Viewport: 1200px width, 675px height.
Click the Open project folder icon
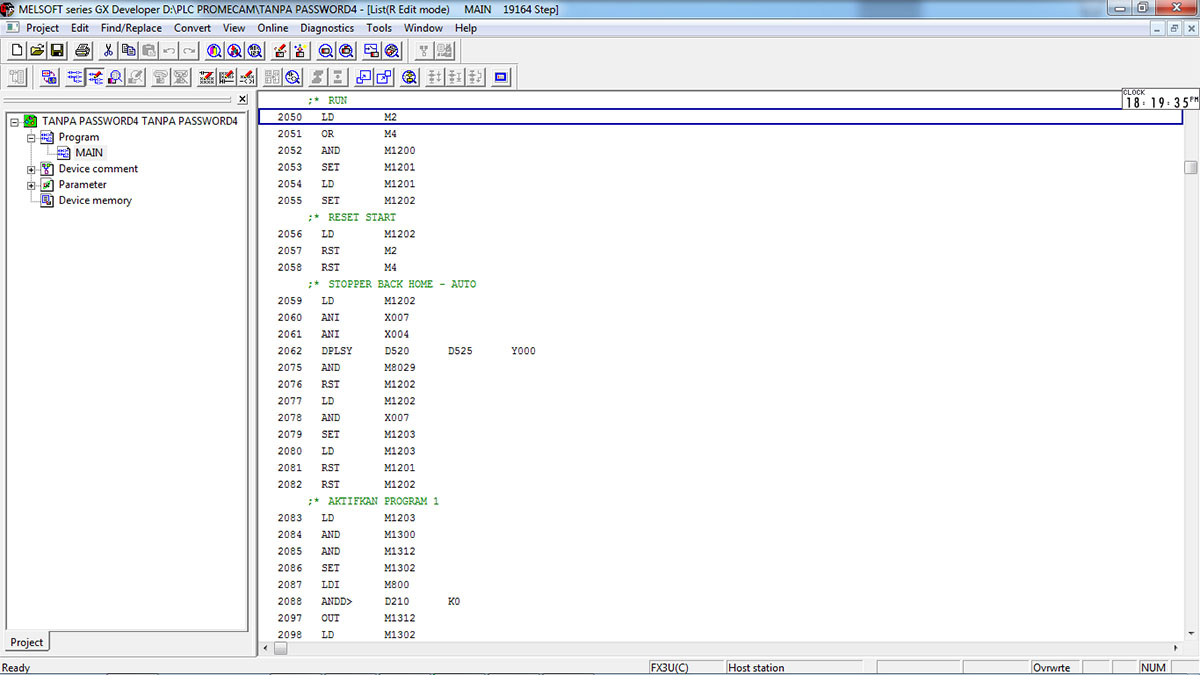coord(37,50)
